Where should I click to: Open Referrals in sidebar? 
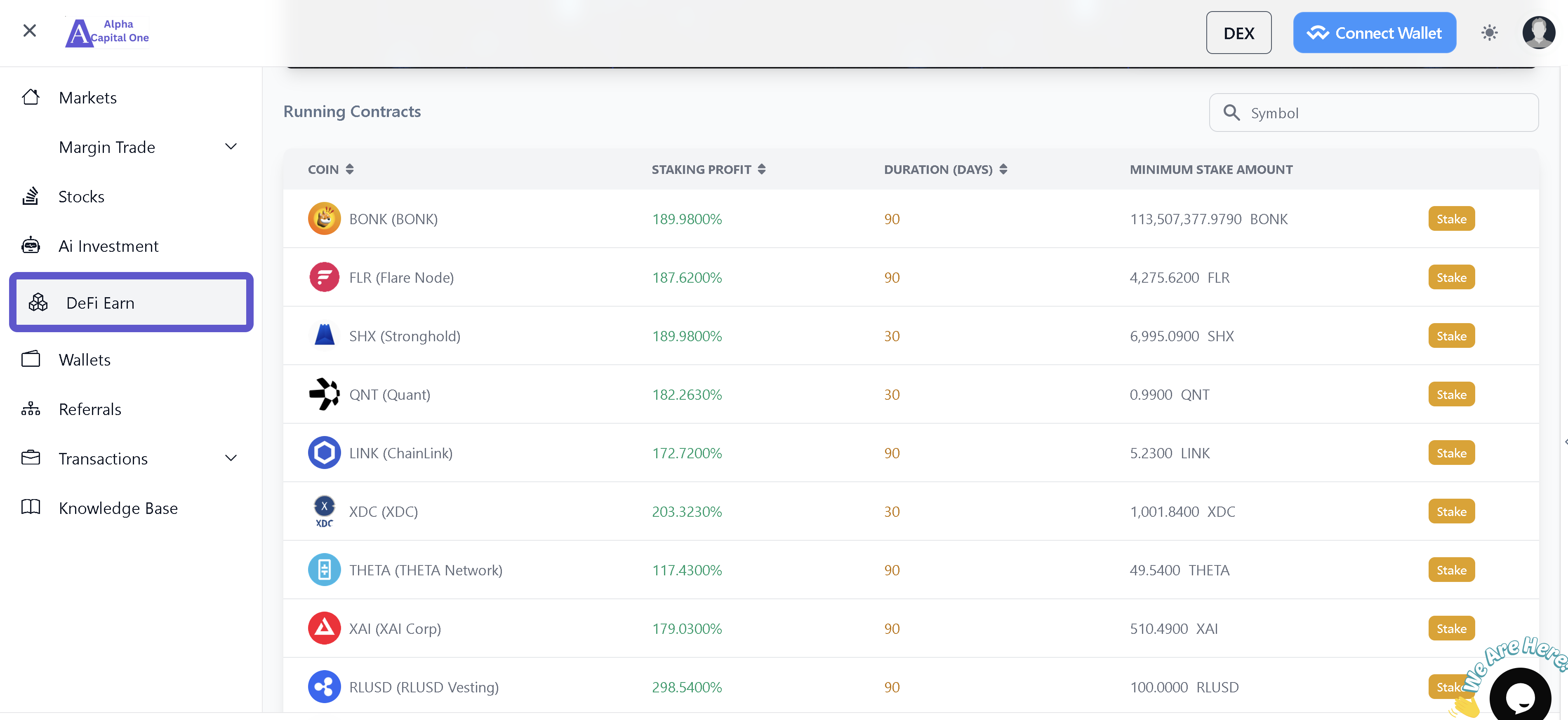point(90,409)
